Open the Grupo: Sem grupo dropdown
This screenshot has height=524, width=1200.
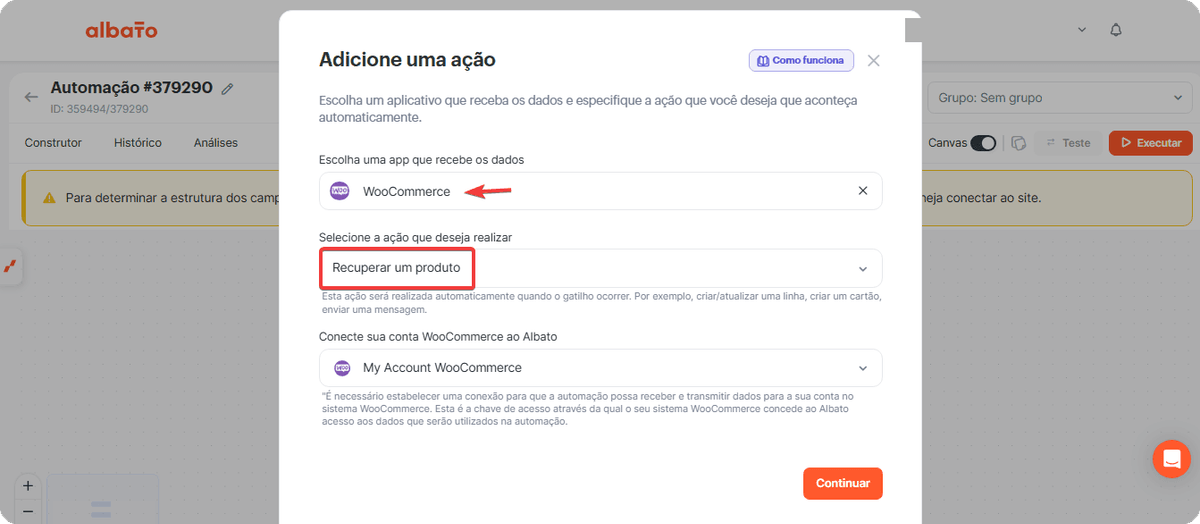pos(1060,98)
